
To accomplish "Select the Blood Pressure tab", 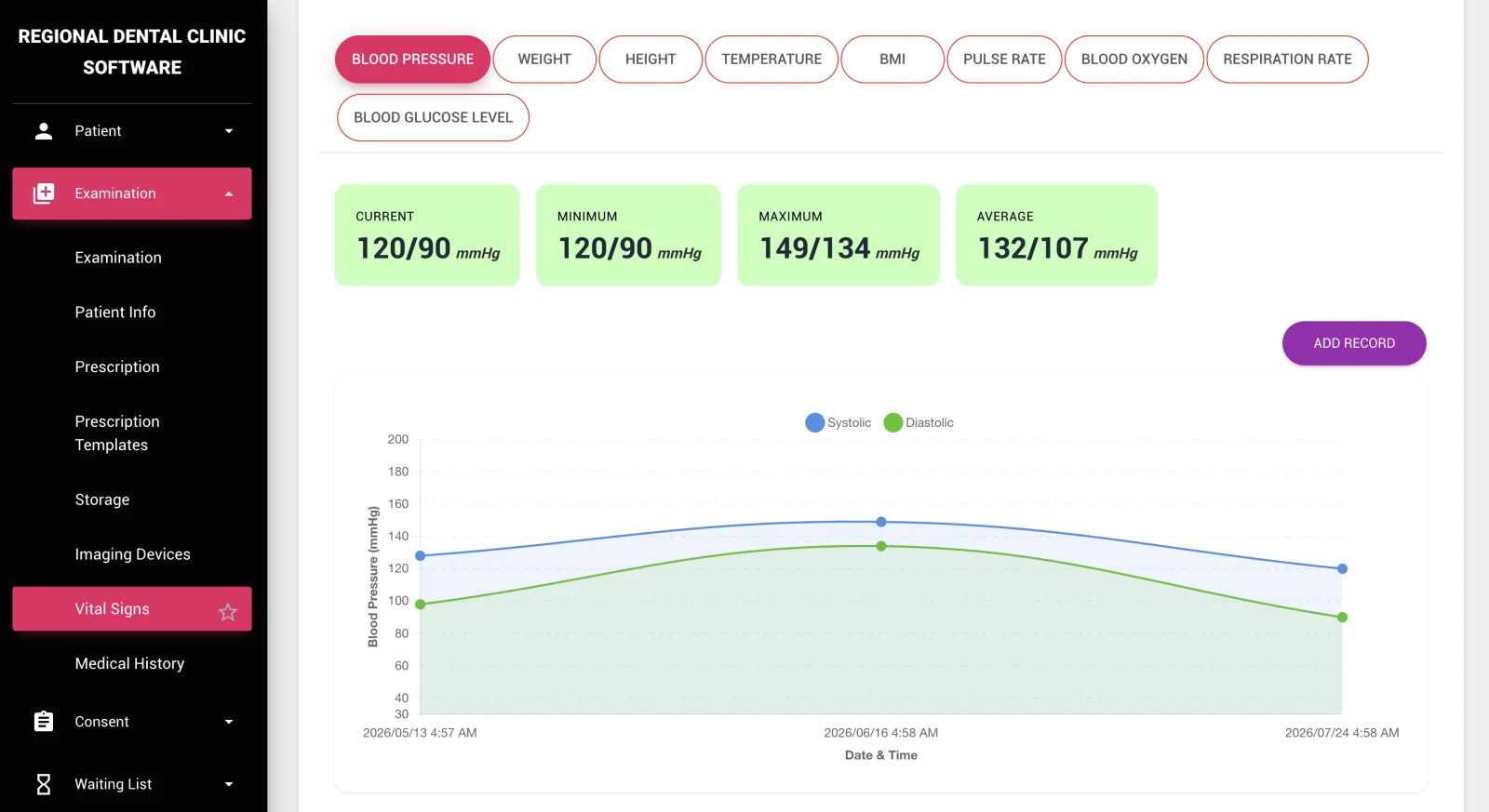I will click(412, 60).
